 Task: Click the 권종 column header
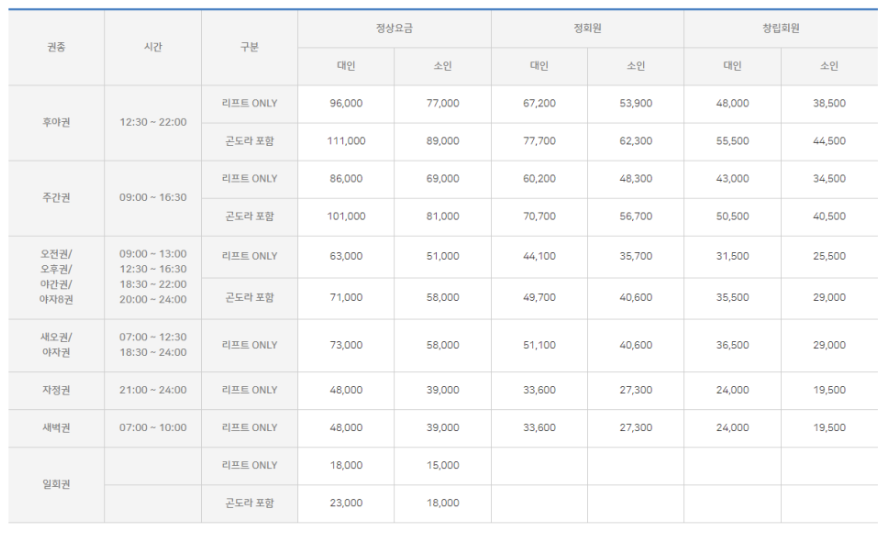click(56, 47)
